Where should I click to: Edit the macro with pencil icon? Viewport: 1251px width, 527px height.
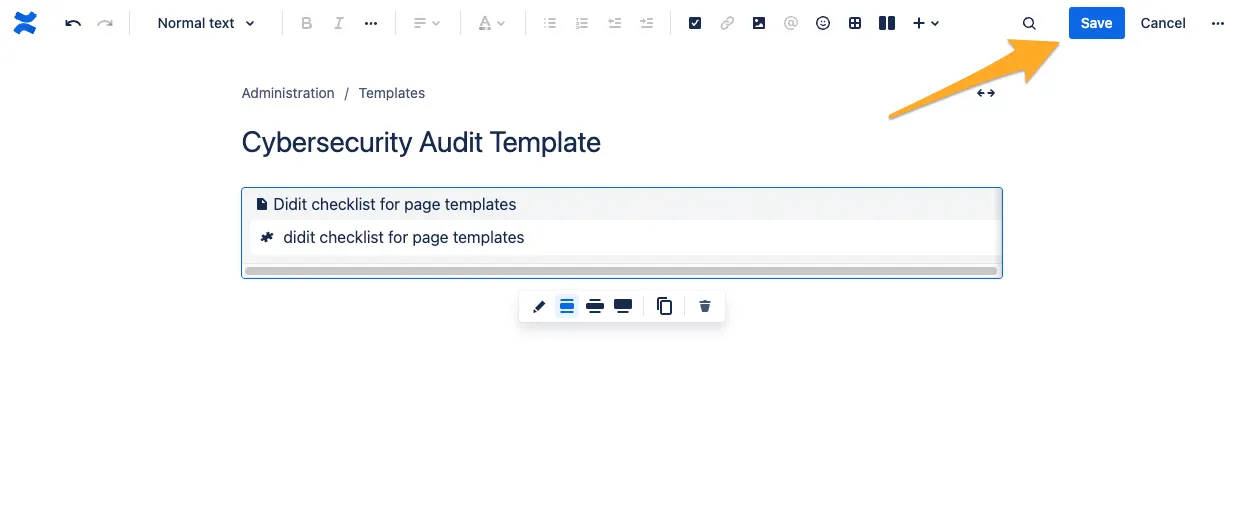click(539, 306)
